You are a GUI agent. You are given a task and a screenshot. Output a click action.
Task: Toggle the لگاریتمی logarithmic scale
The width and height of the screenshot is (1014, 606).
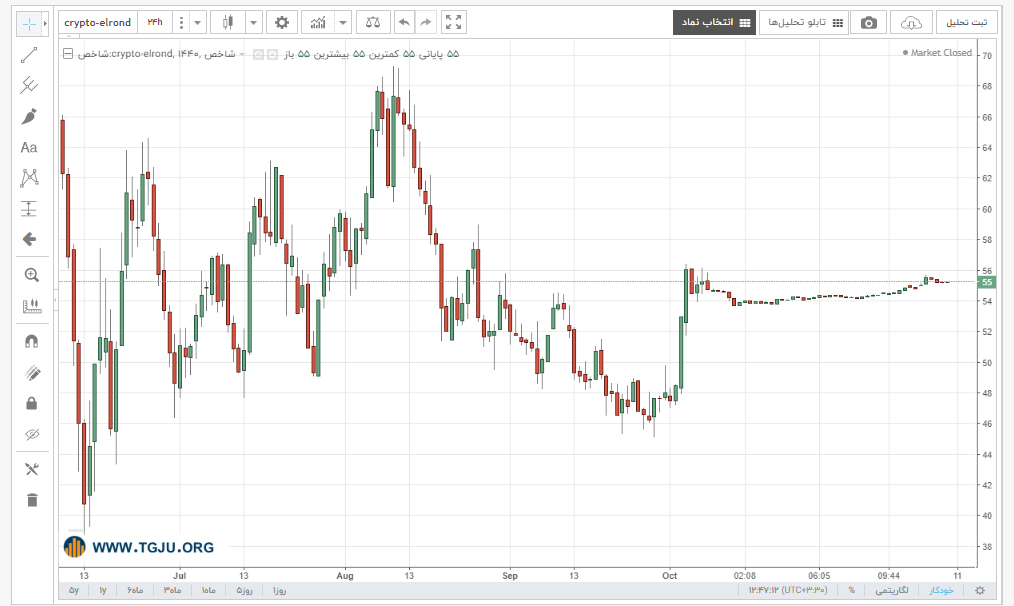(x=892, y=590)
